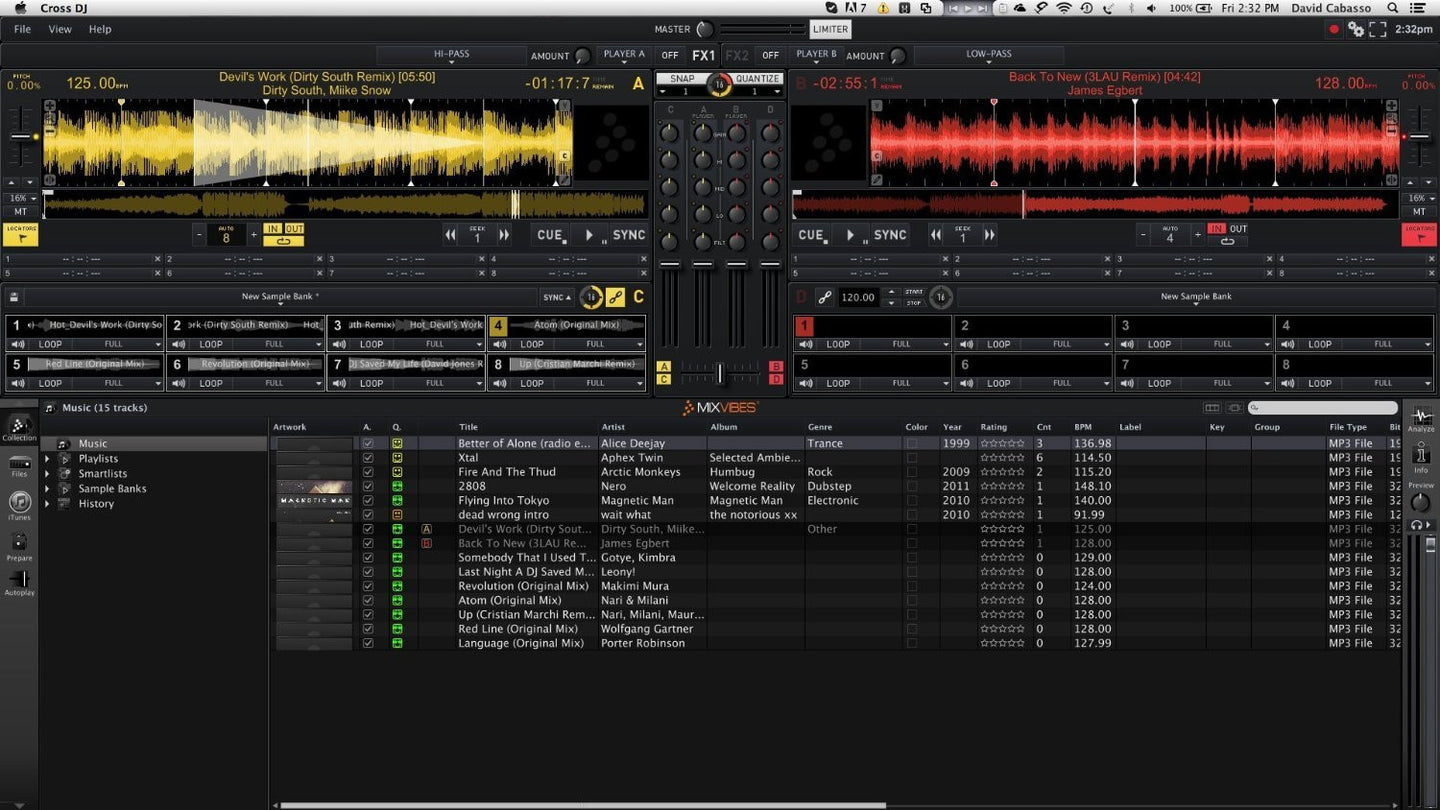
Task: Toggle SNAP in the mixer header
Action: (x=682, y=79)
